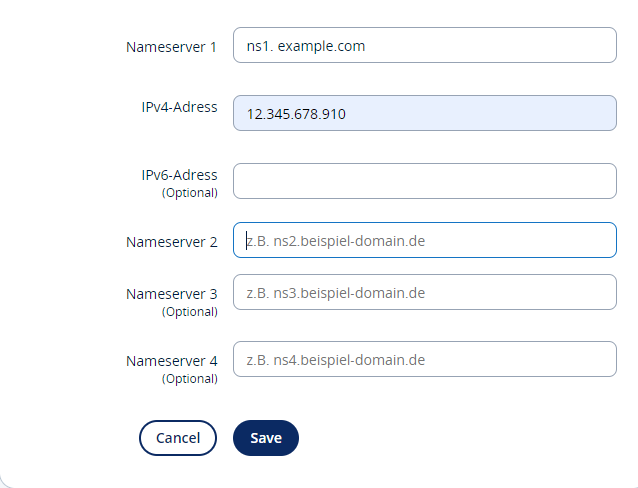Click the "z.B. ns4.beispiel-domain.de" placeholder text
The height and width of the screenshot is (488, 638).
pyautogui.click(x=336, y=359)
